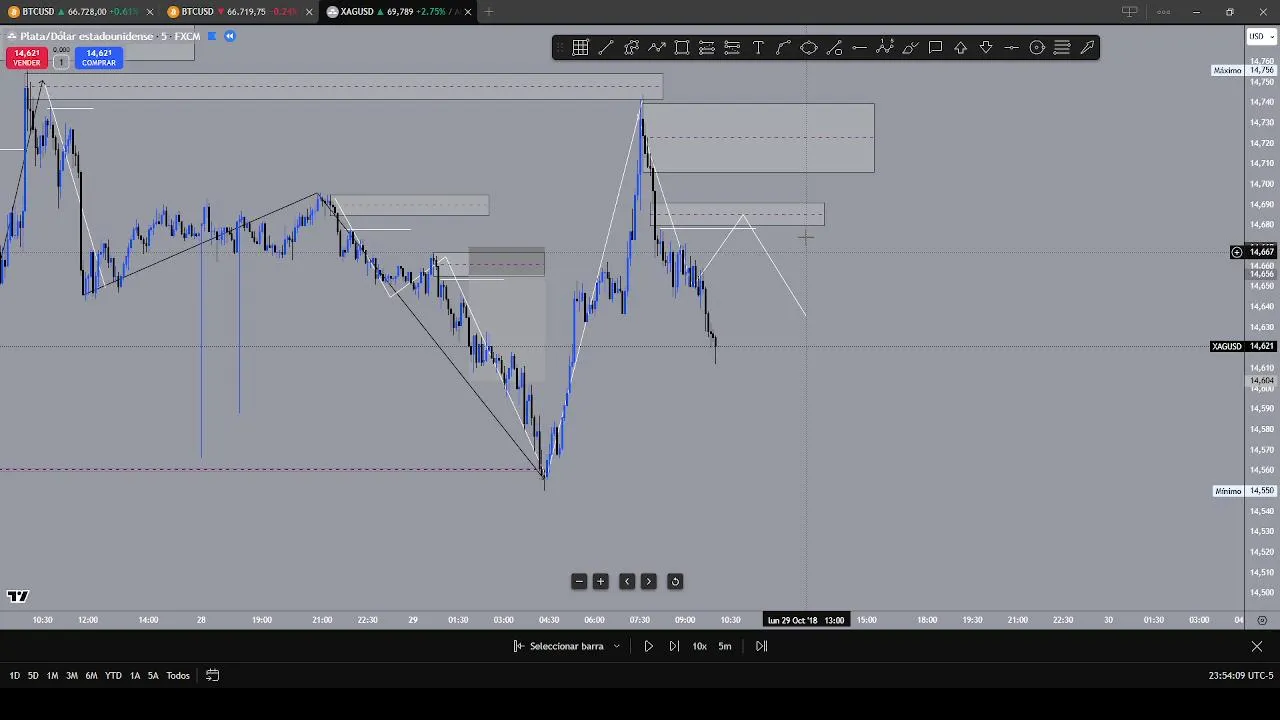Image resolution: width=1280 pixels, height=720 pixels.
Task: Step forward one bar in replay
Action: coord(674,646)
